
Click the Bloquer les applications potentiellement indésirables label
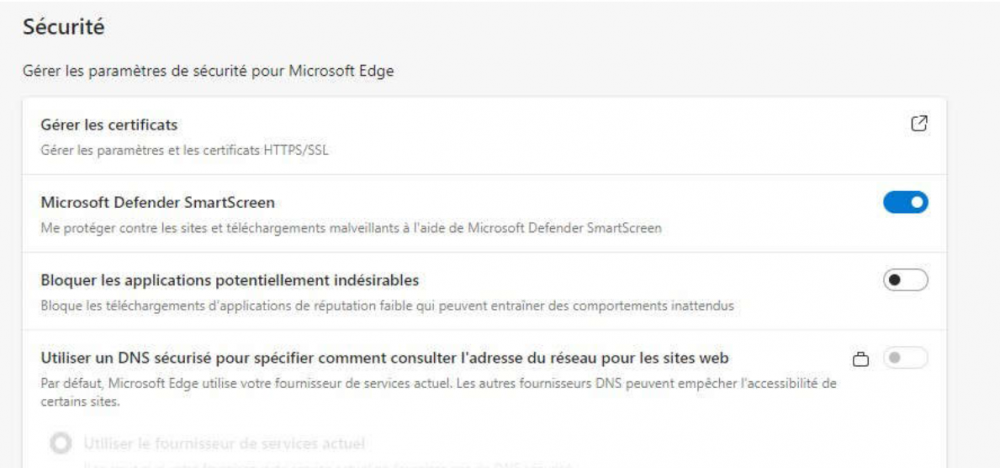[x=229, y=280]
